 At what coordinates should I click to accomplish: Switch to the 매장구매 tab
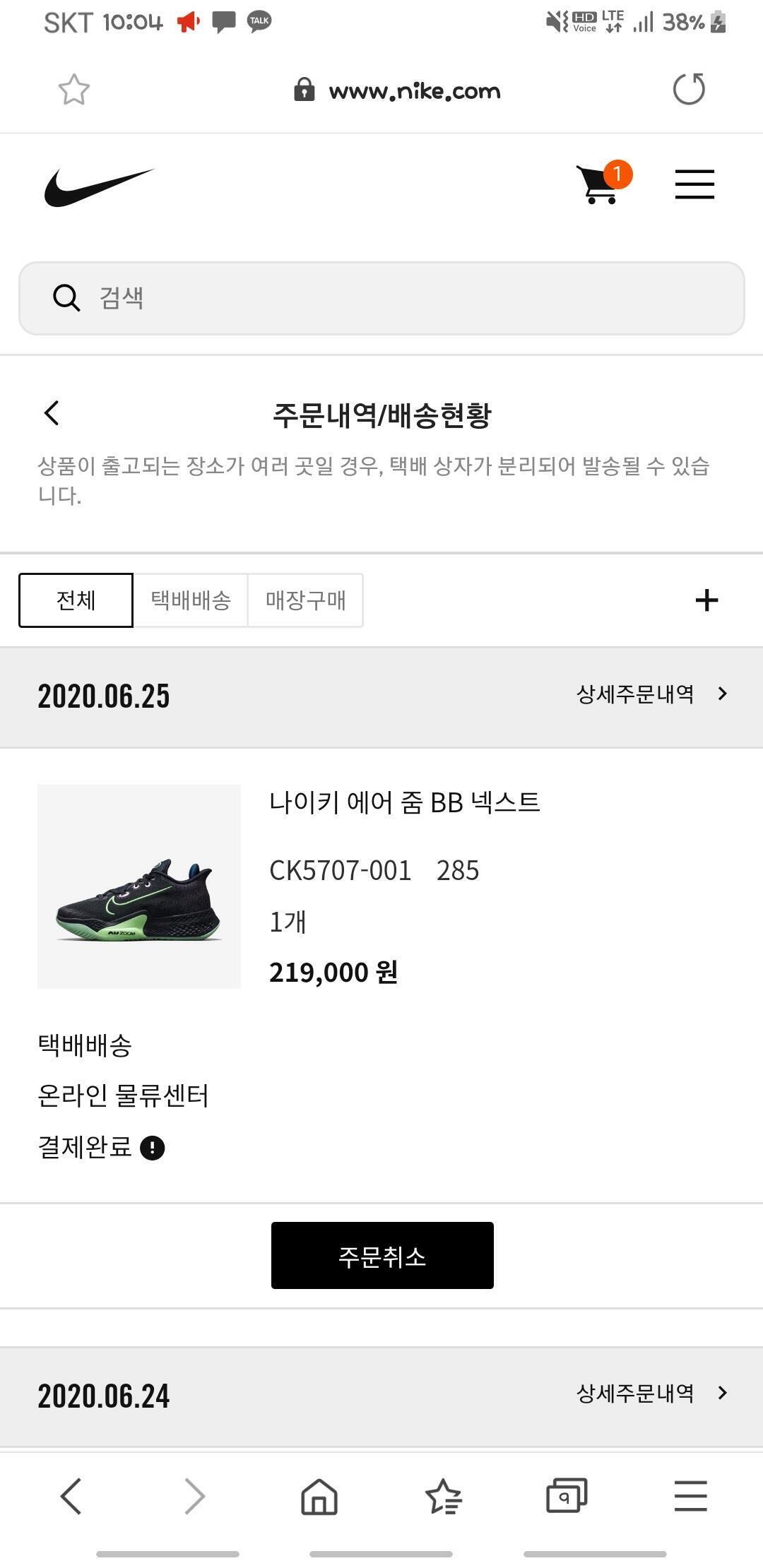point(306,600)
